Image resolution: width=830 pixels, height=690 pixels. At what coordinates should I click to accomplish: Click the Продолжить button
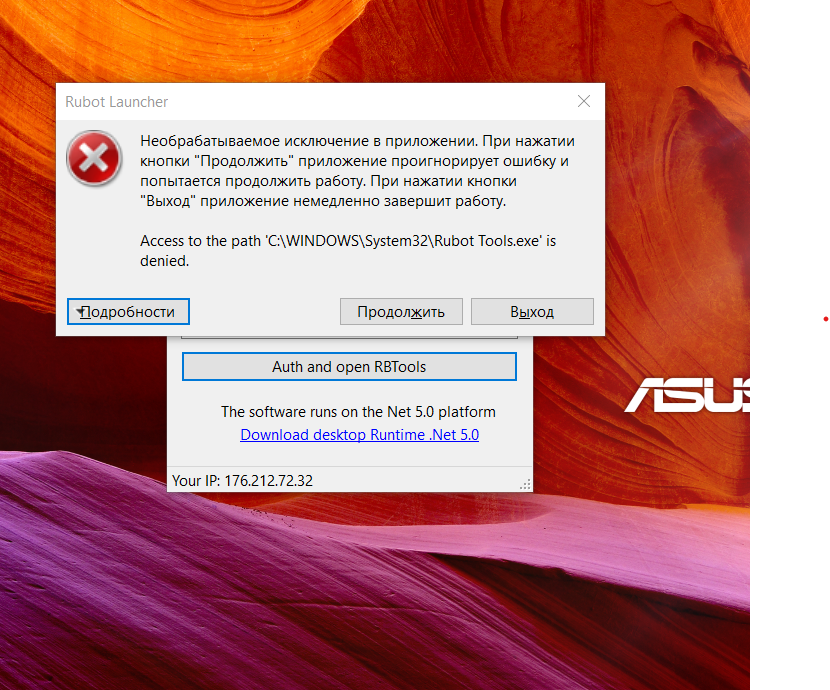tap(401, 312)
